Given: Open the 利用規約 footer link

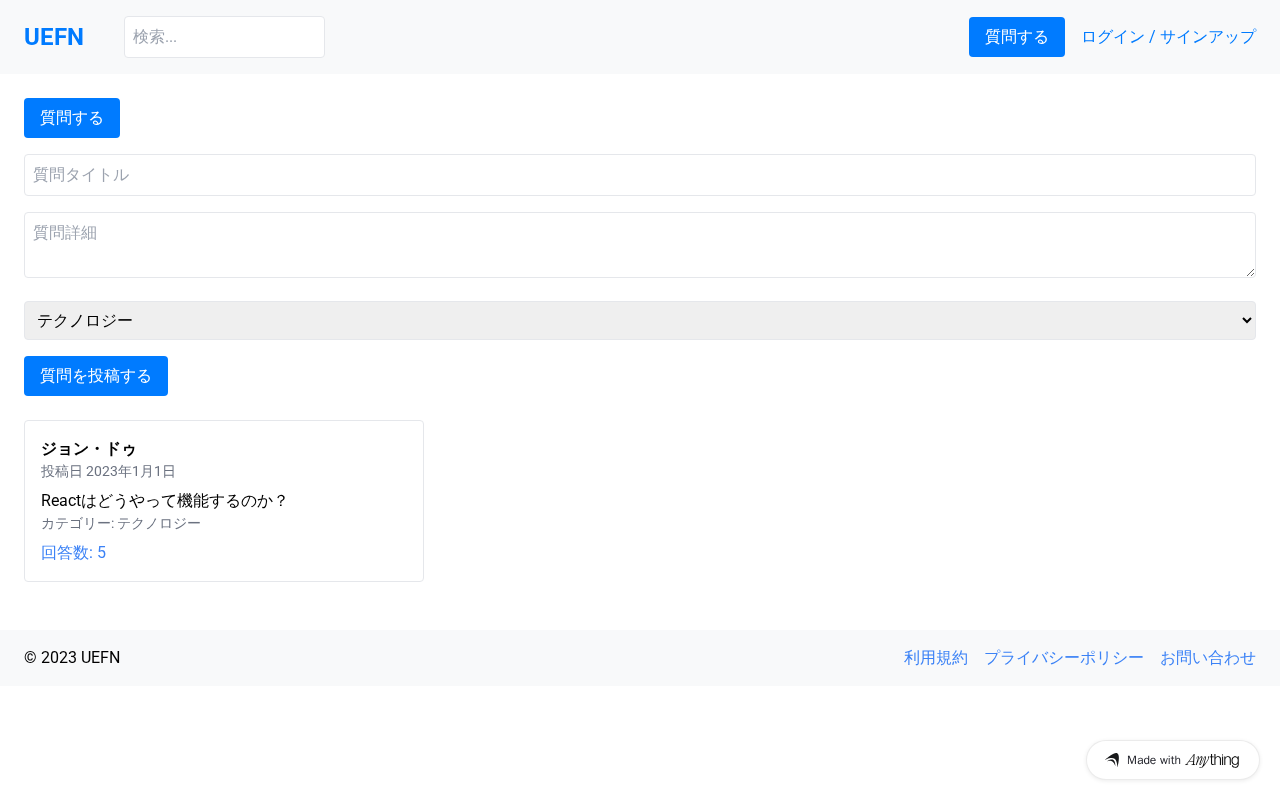Looking at the screenshot, I should (x=936, y=658).
